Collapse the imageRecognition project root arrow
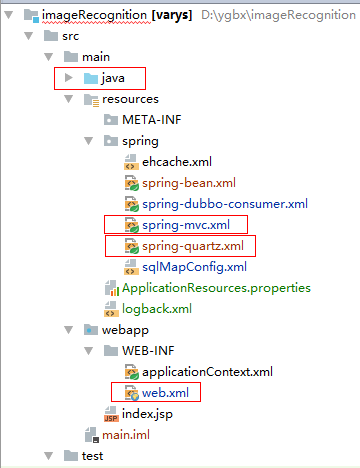Screen dimensions: 360x468 (x=9, y=15)
